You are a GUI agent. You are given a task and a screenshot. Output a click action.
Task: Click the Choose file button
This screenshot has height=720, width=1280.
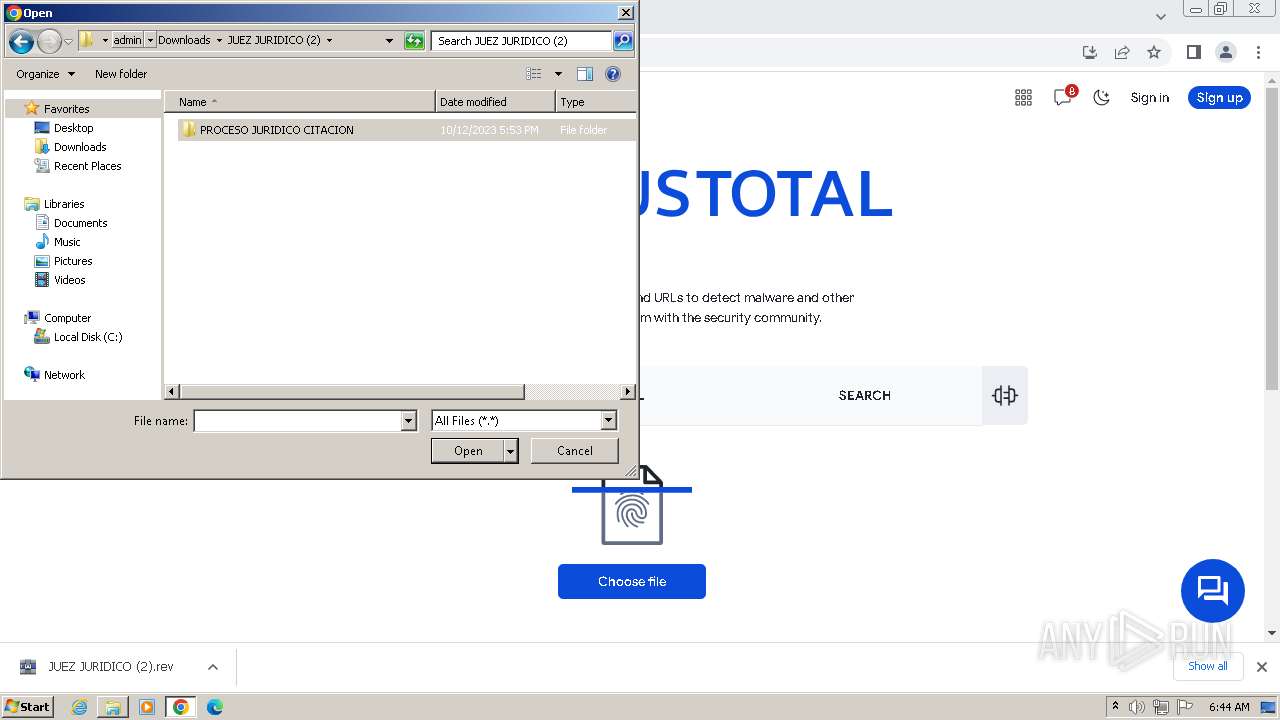pos(632,582)
